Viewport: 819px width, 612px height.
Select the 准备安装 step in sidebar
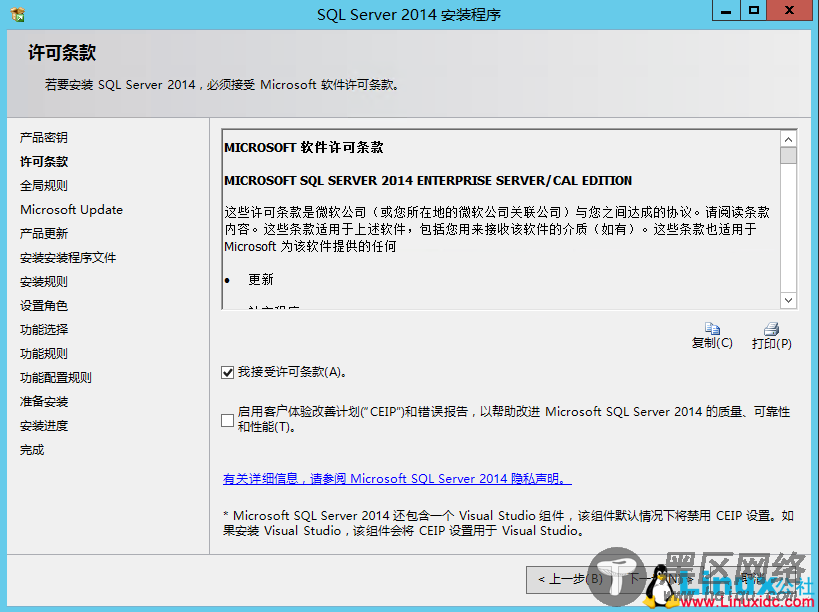[44, 402]
